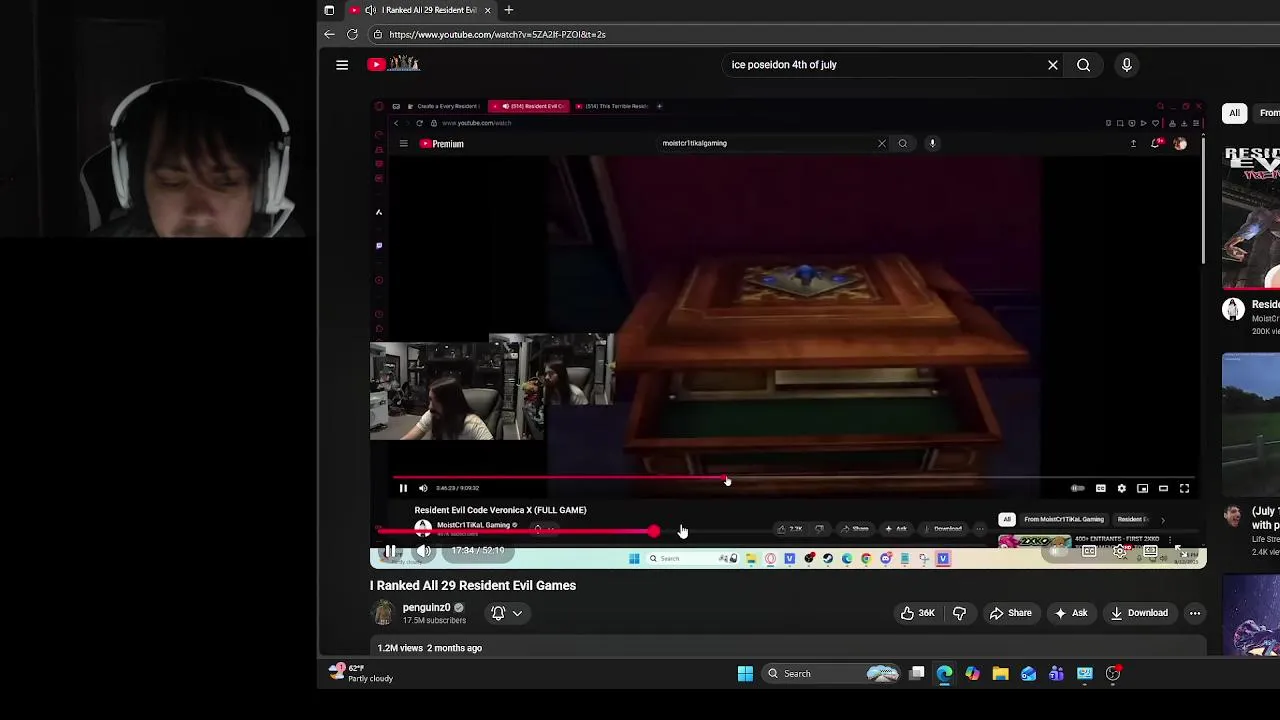Open Microsoft Teams from taskbar

point(1056,674)
